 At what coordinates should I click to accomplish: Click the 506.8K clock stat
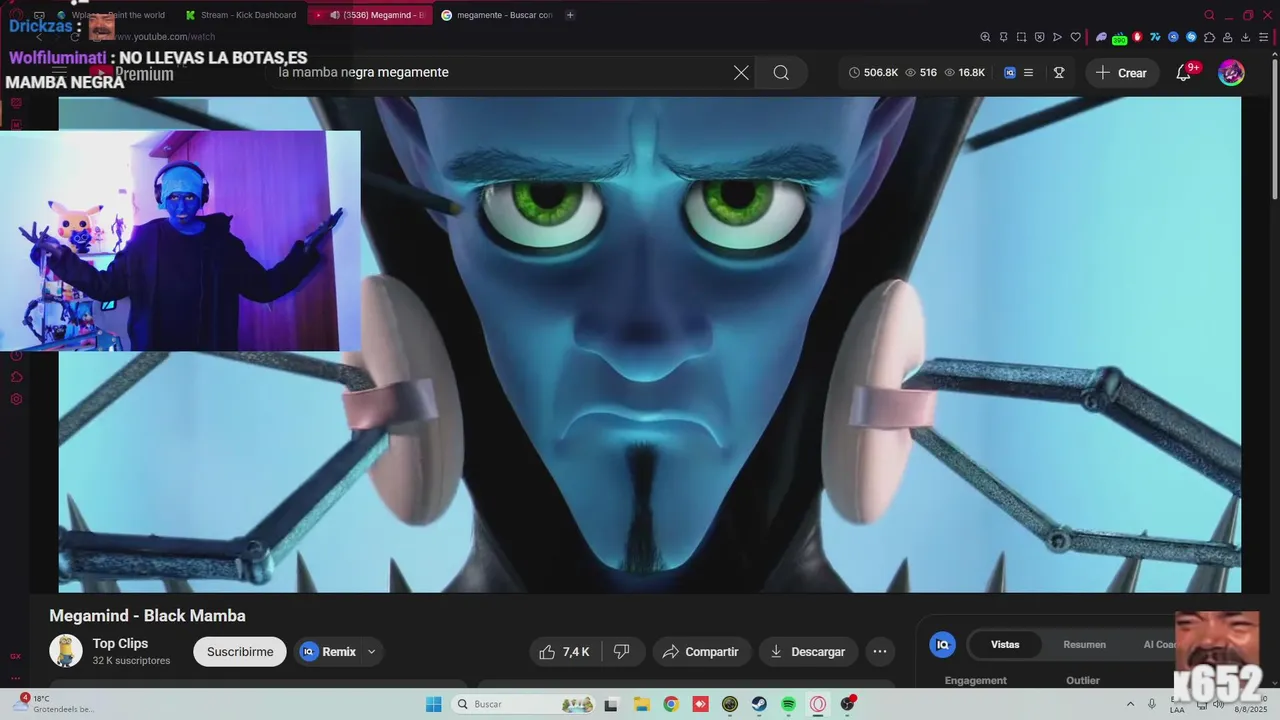873,72
